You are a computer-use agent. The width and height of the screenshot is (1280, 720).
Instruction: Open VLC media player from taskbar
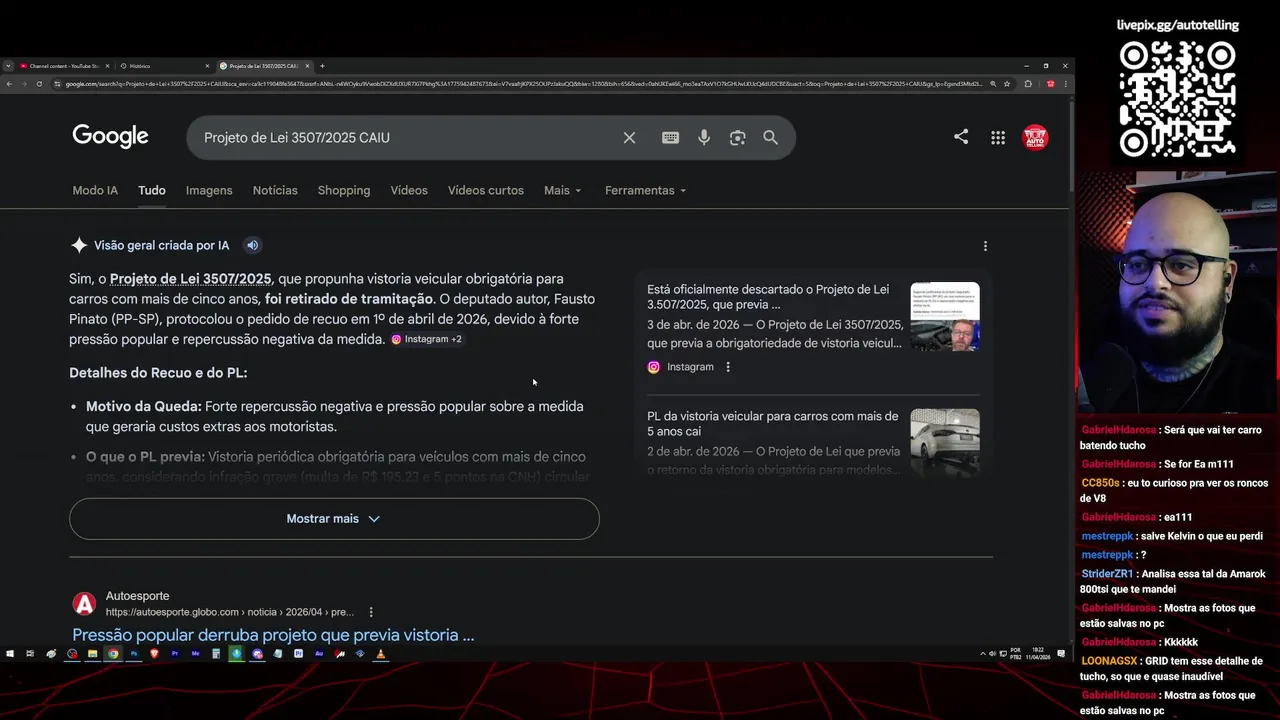coord(380,653)
